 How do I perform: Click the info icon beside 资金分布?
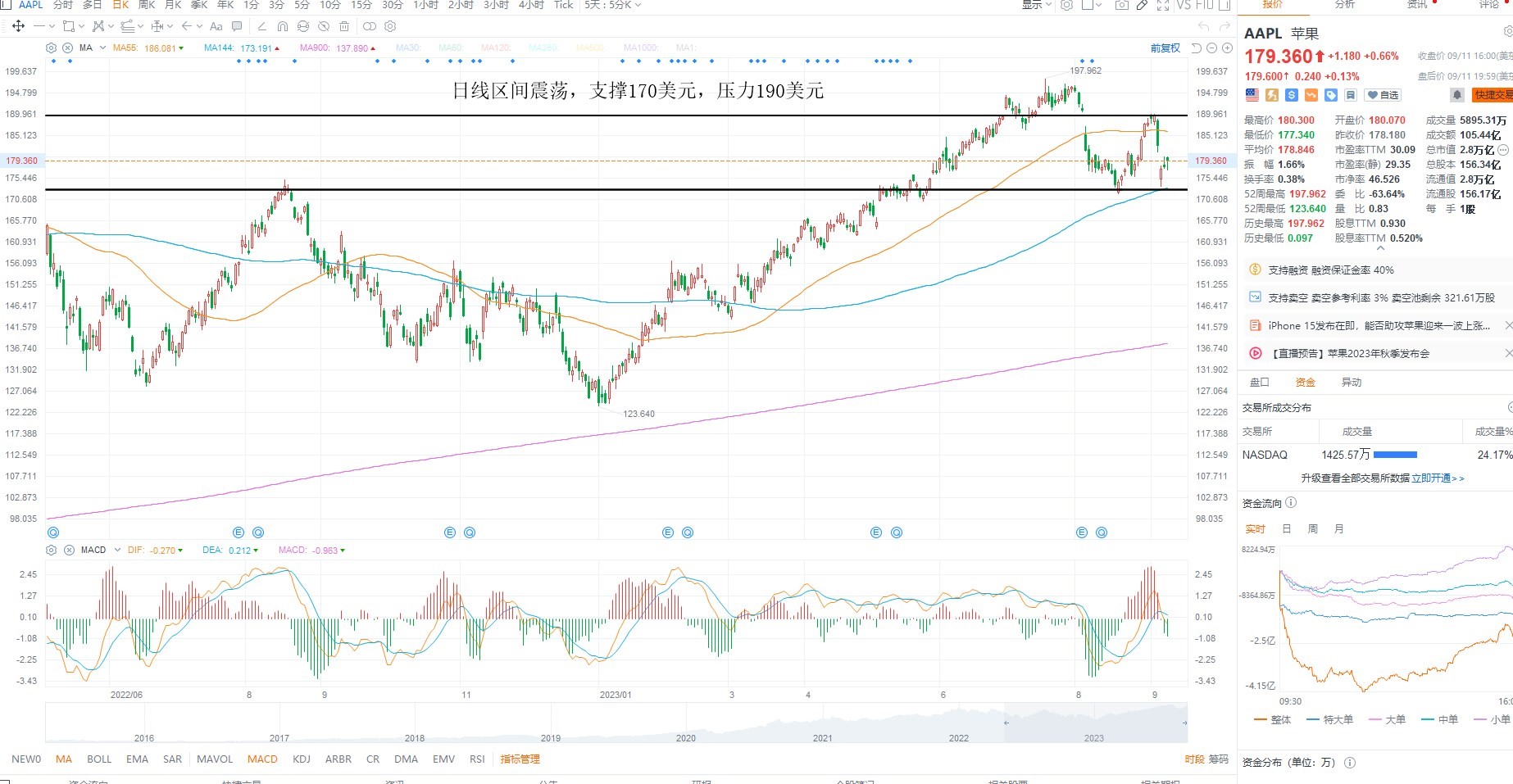coord(1349,763)
